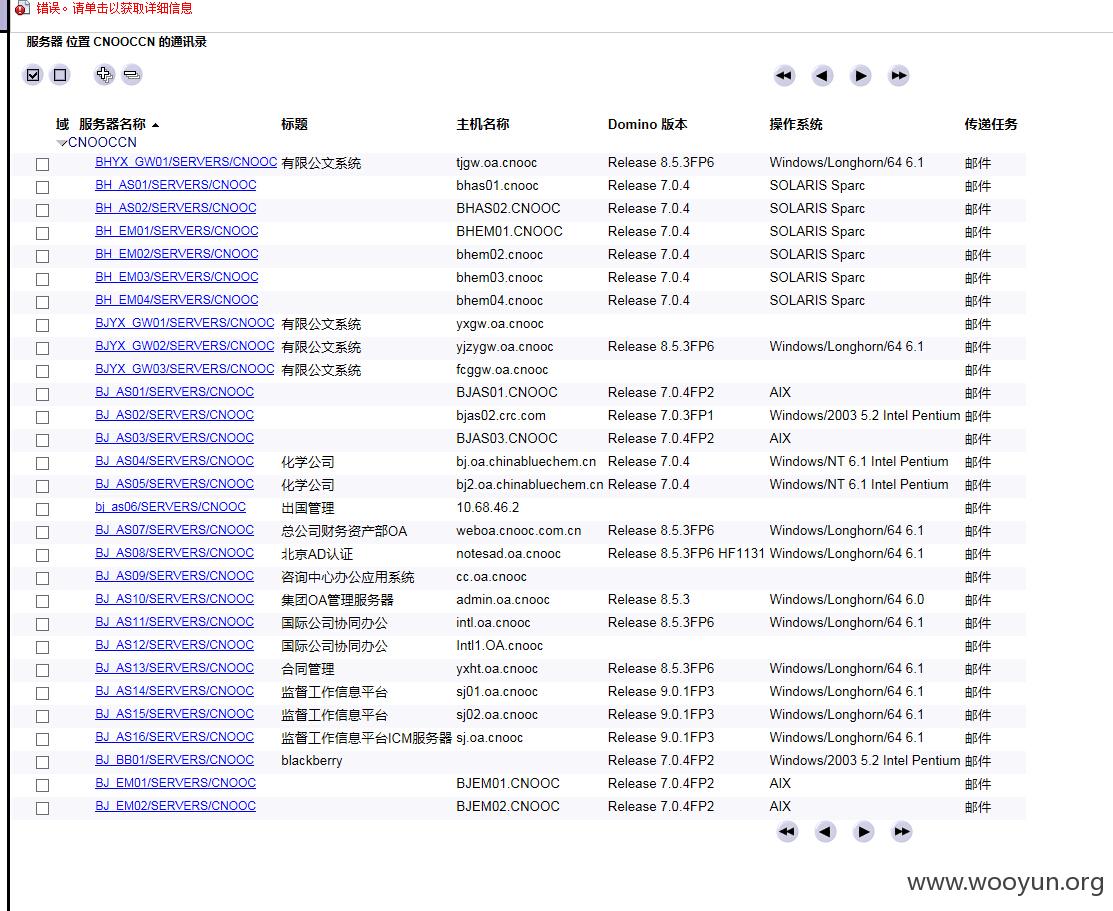The height and width of the screenshot is (911, 1113).
Task: Click title 集团OA管理服务器 cell
Action: 337,600
